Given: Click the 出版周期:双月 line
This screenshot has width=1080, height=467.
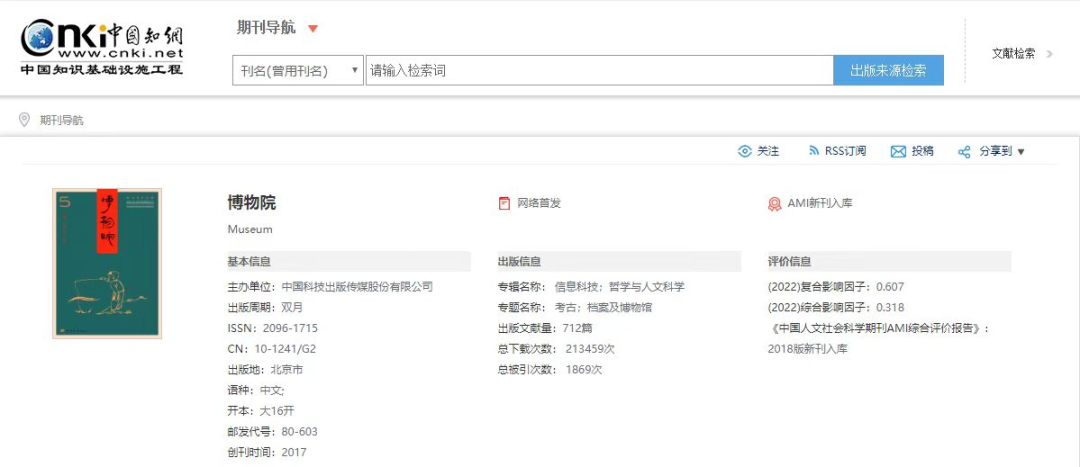Looking at the screenshot, I should (265, 307).
